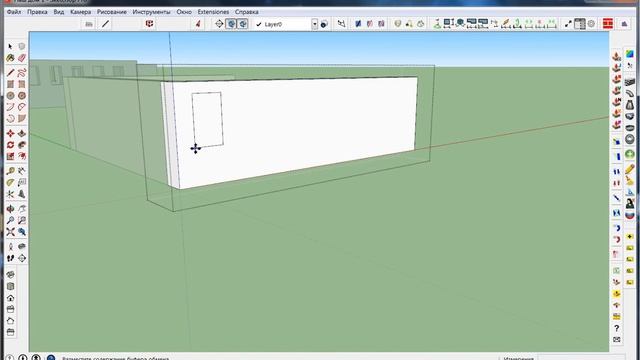Open the Вид menu
The height and width of the screenshot is (360, 640).
point(59,12)
